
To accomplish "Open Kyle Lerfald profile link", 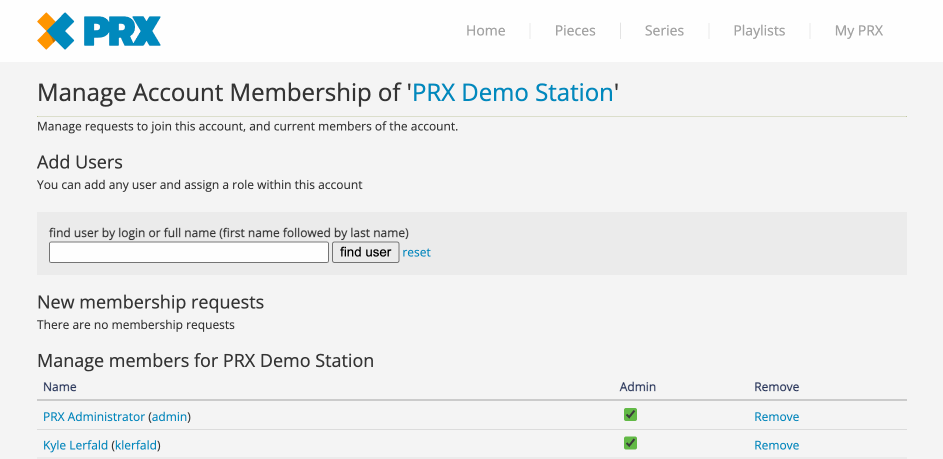I will (76, 446).
